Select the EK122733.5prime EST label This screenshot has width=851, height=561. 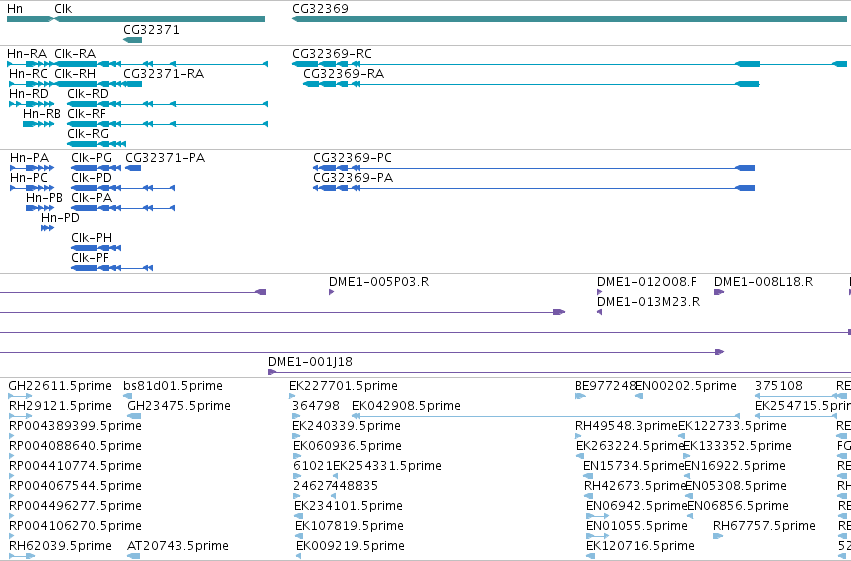[732, 426]
